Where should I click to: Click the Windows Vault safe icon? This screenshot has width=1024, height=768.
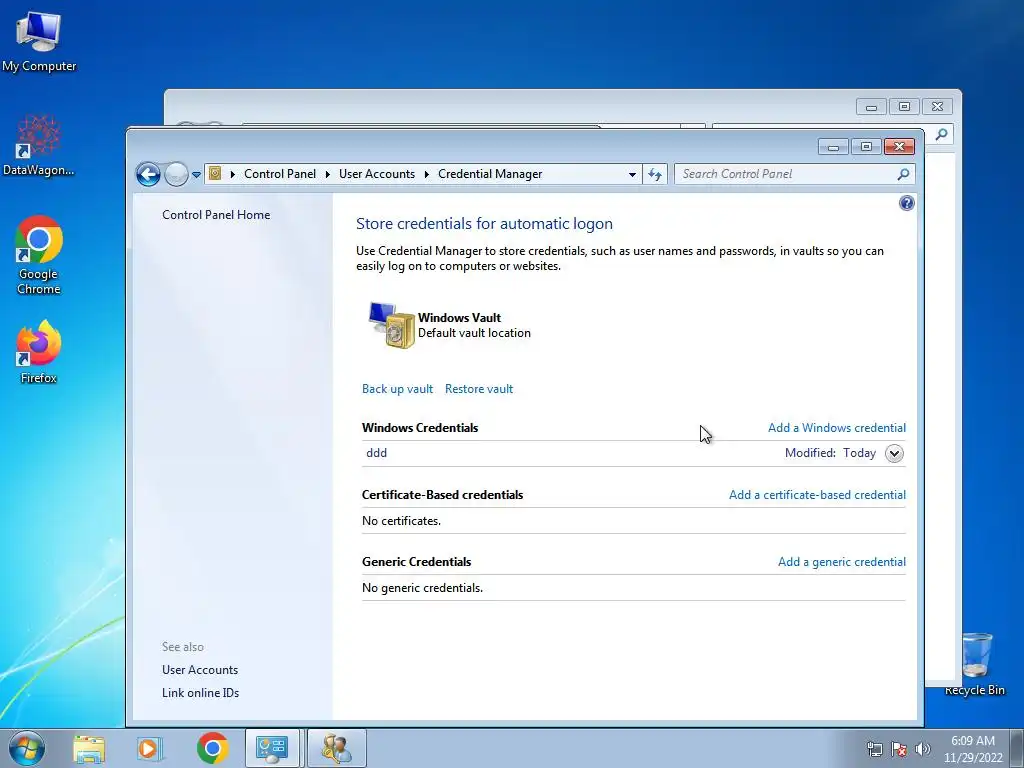coord(391,325)
